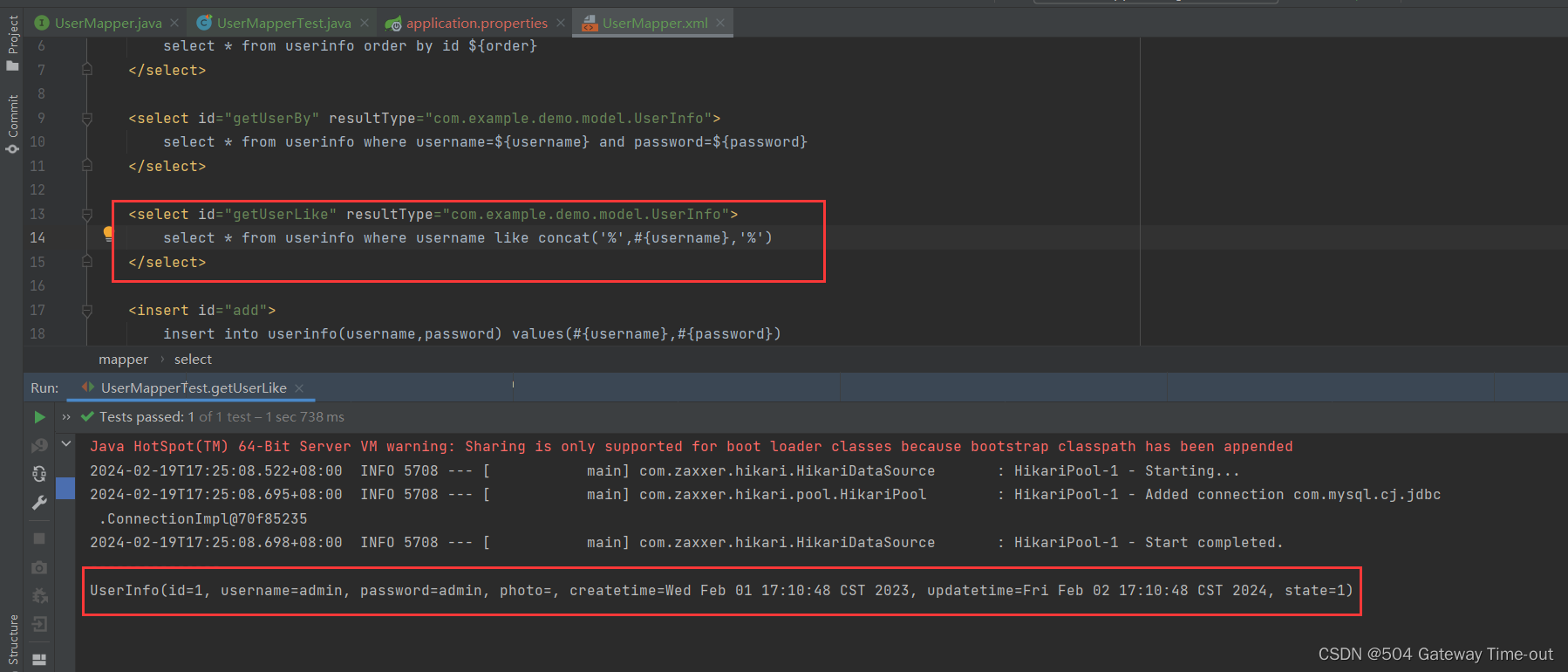
Task: Click the UserInfo(id=1...) output line
Action: 721,590
